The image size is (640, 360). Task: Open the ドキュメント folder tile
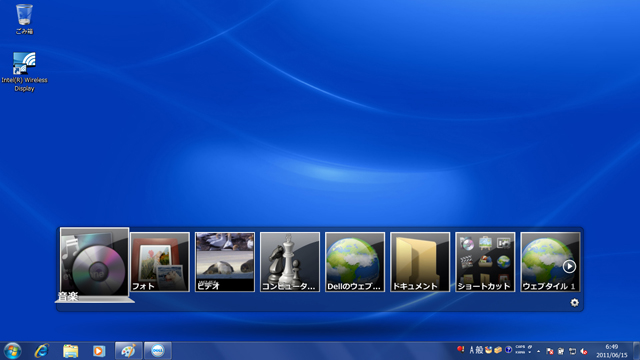click(420, 262)
